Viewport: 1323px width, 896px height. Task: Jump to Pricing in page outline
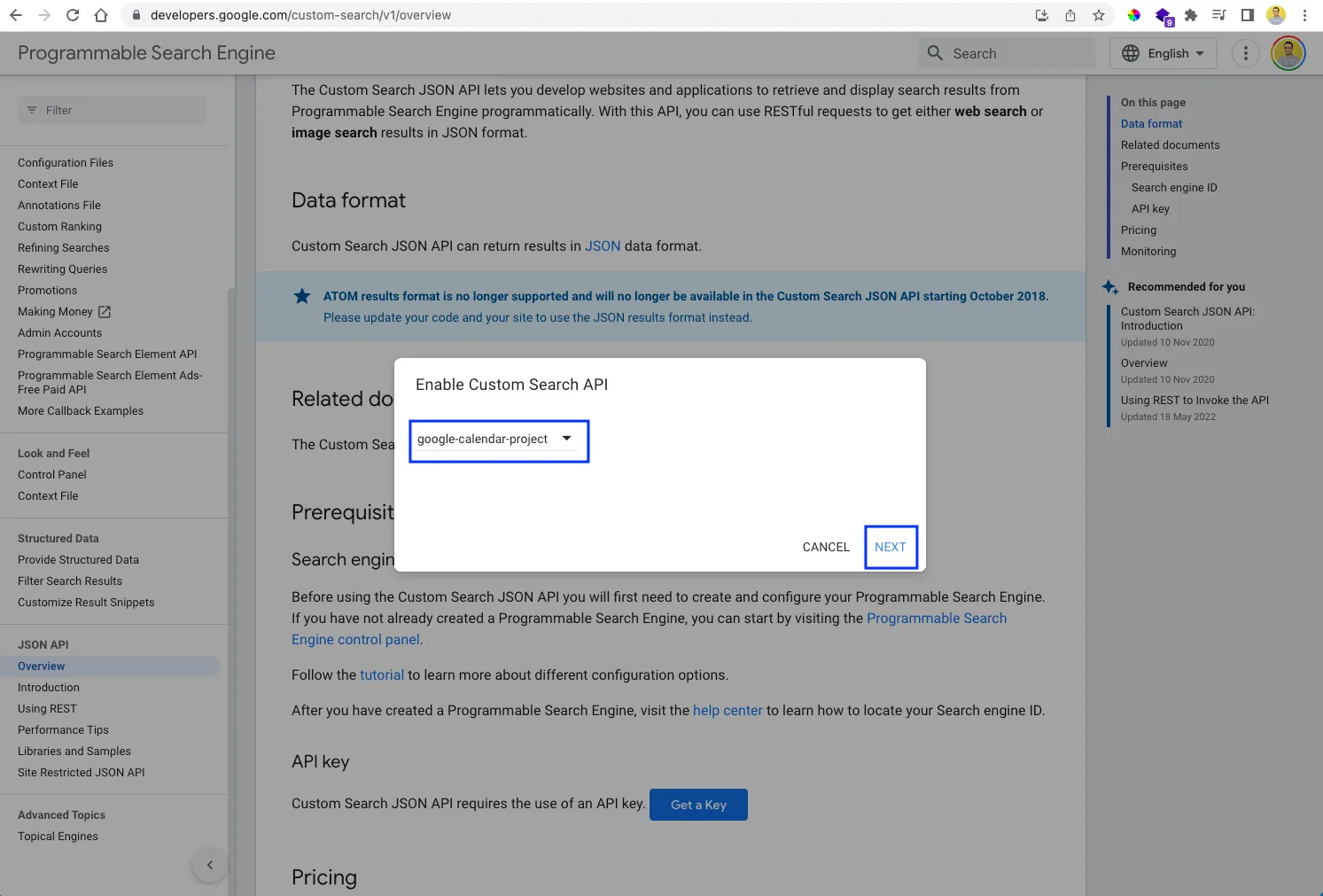1139,230
